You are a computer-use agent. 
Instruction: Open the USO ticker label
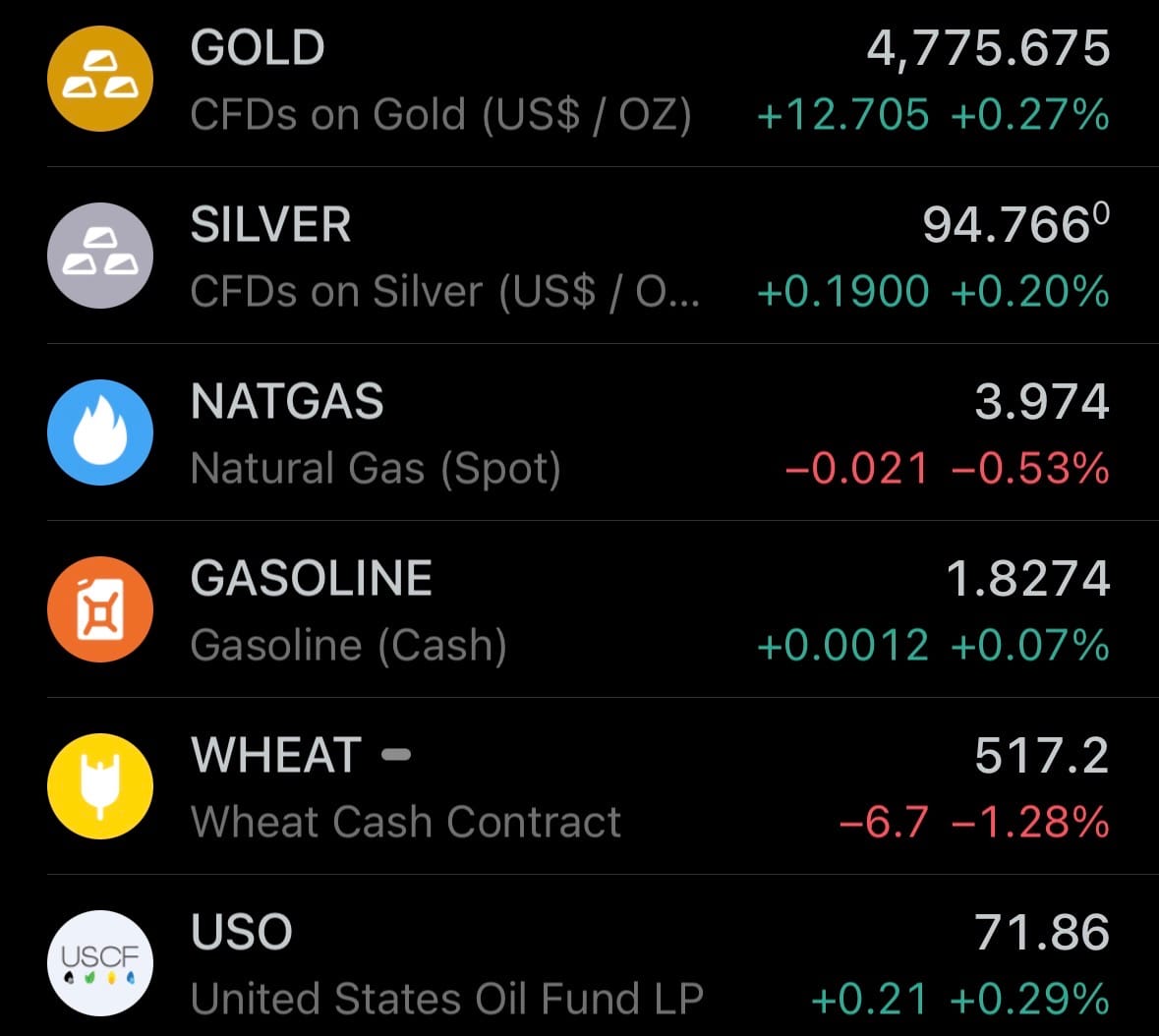[x=242, y=933]
